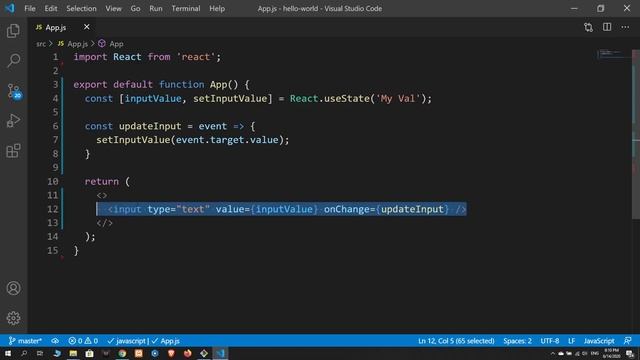Open the View menu

113,8
